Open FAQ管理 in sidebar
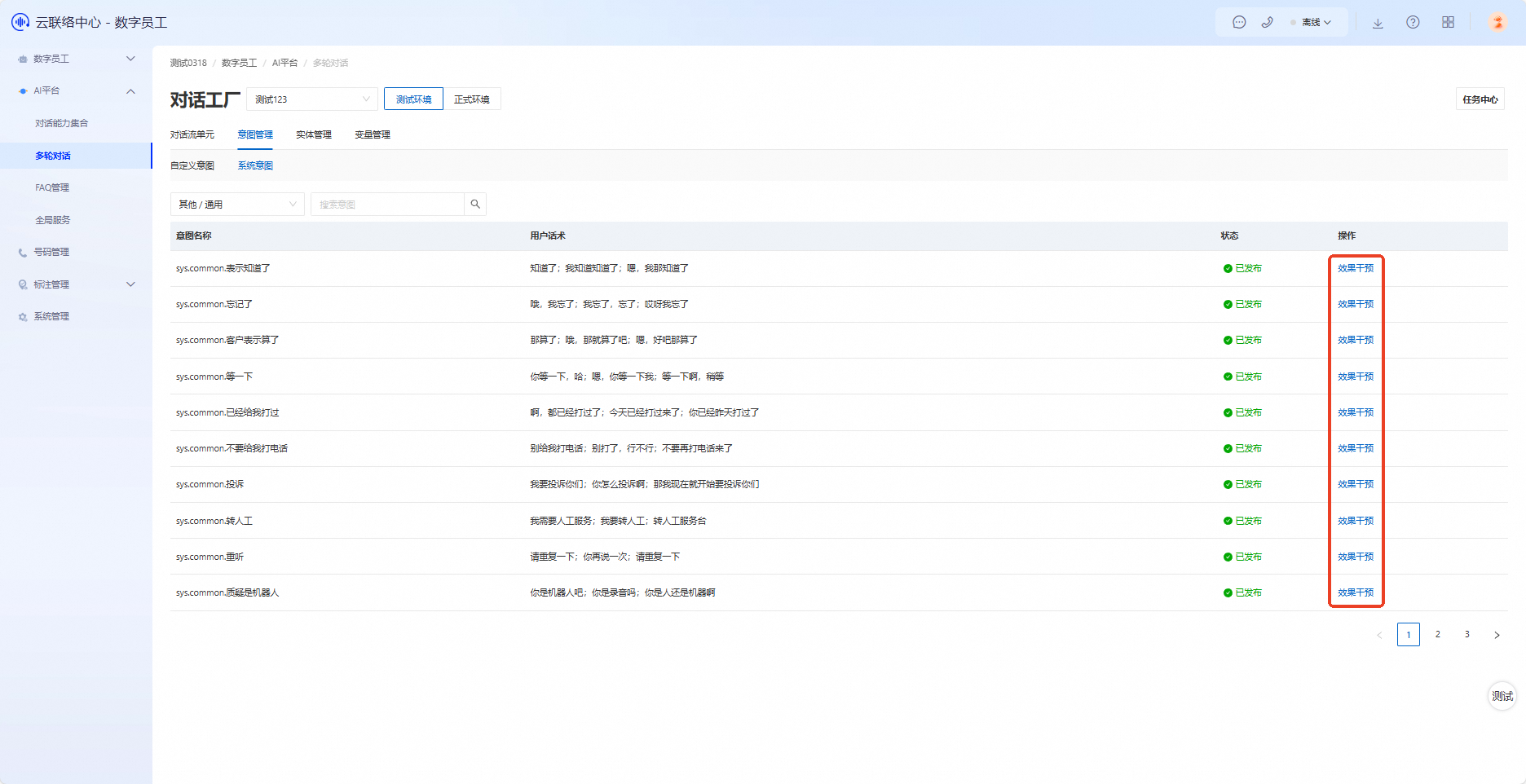Viewport: 1526px width, 784px height. [52, 188]
